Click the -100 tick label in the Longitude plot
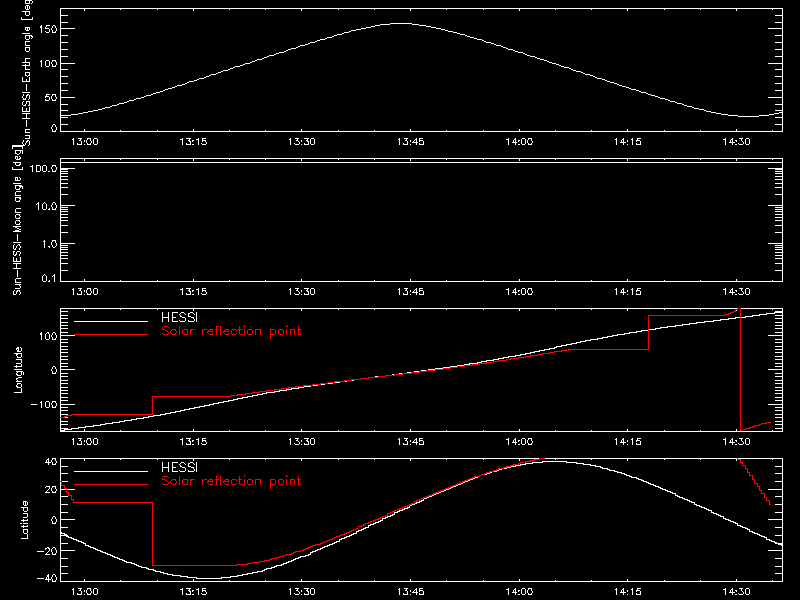This screenshot has height=600, width=800. point(44,404)
